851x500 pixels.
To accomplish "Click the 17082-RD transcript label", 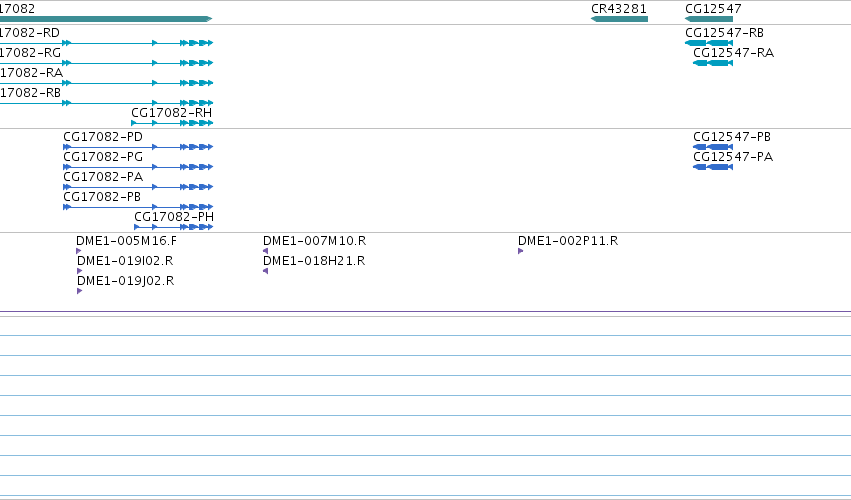I will 30,33.
